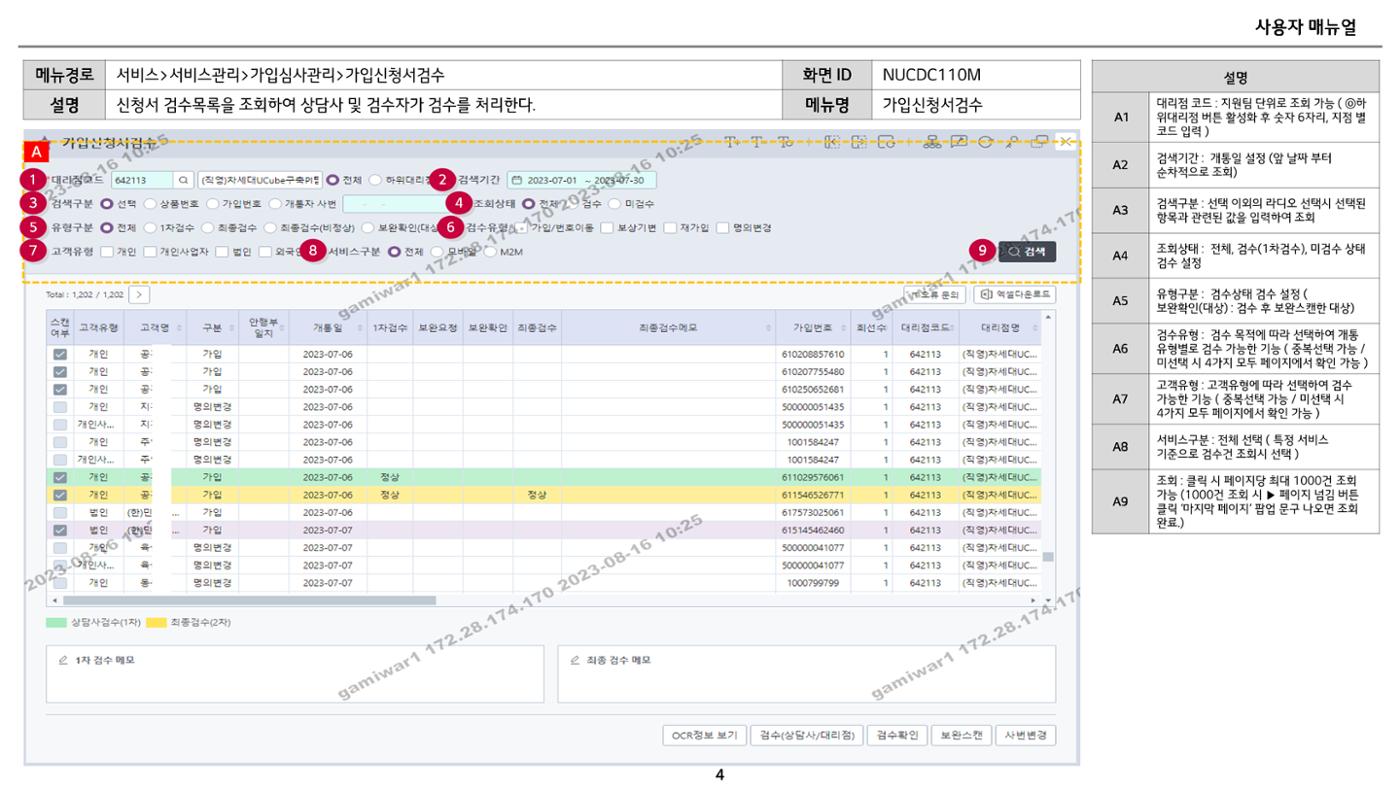Click the refresh circle icon in title bar
1400x788 pixels.
pyautogui.click(x=986, y=142)
